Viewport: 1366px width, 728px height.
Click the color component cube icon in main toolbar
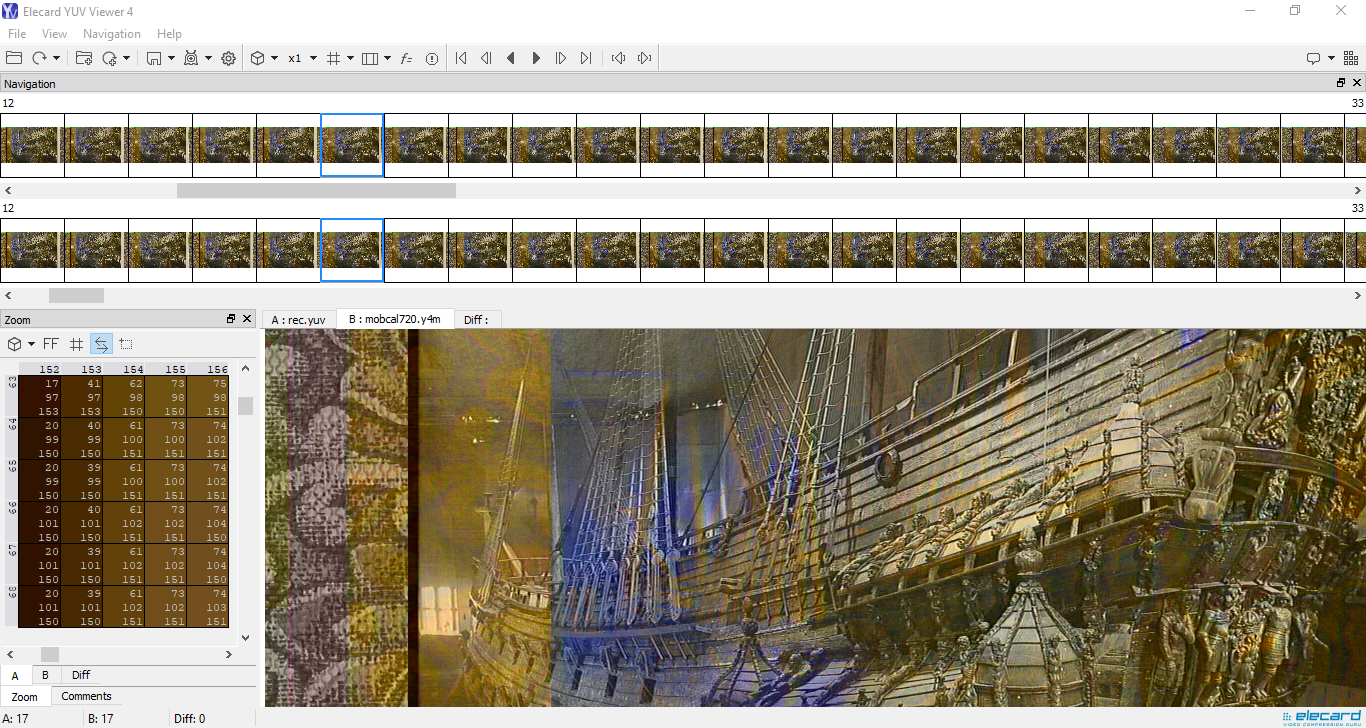[x=257, y=58]
